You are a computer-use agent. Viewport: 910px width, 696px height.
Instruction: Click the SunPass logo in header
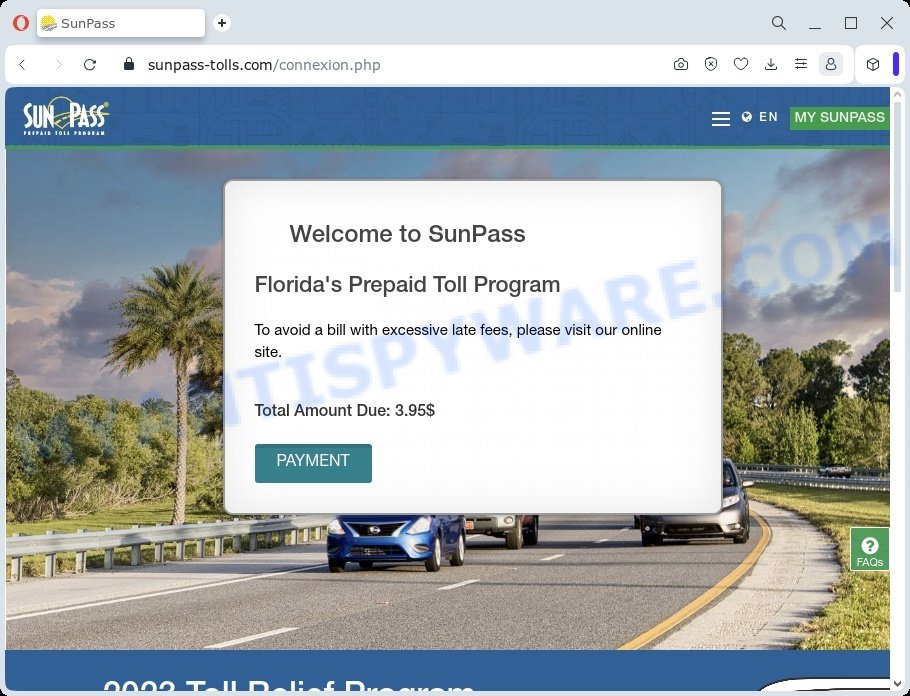point(66,117)
